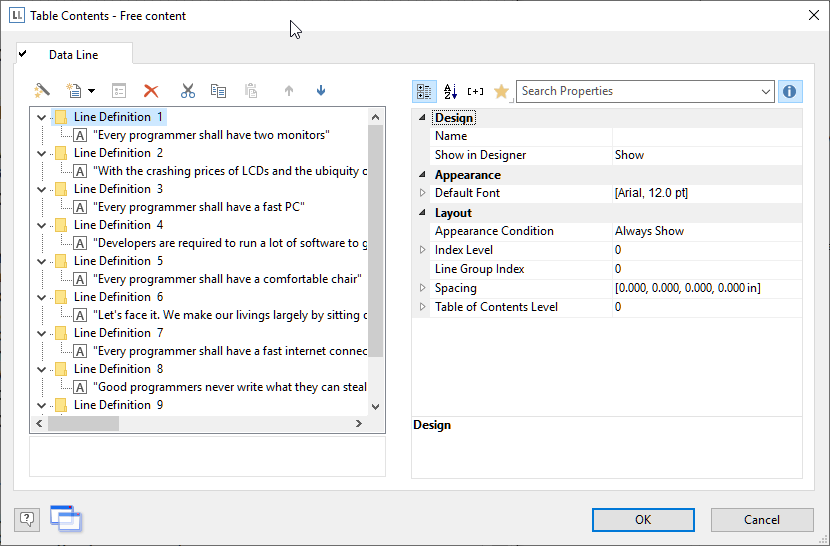Collapse Line Definition 3 node

pos(41,190)
